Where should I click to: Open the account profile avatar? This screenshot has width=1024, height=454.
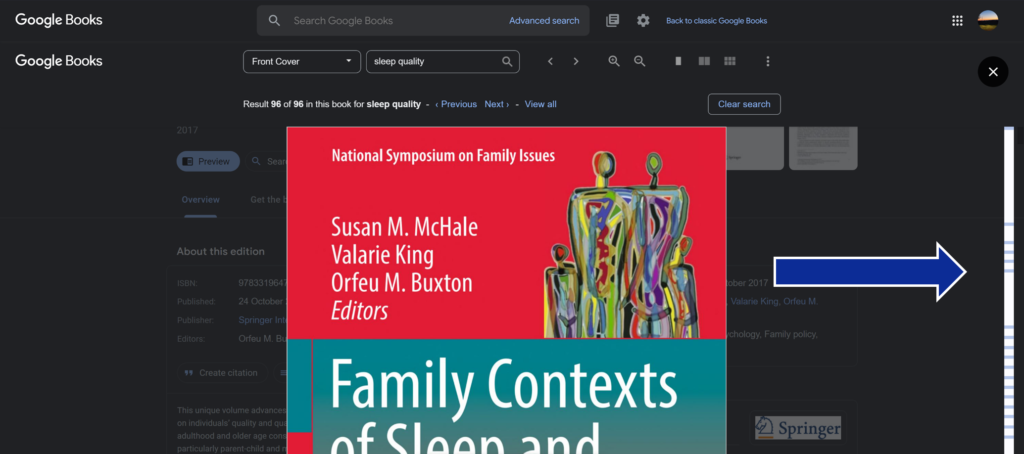click(x=987, y=20)
